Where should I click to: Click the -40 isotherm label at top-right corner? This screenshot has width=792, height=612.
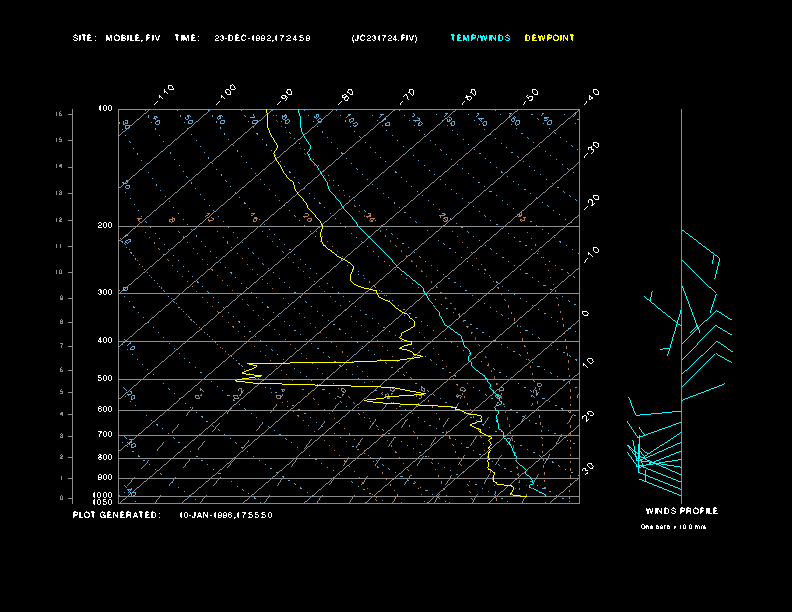click(591, 96)
